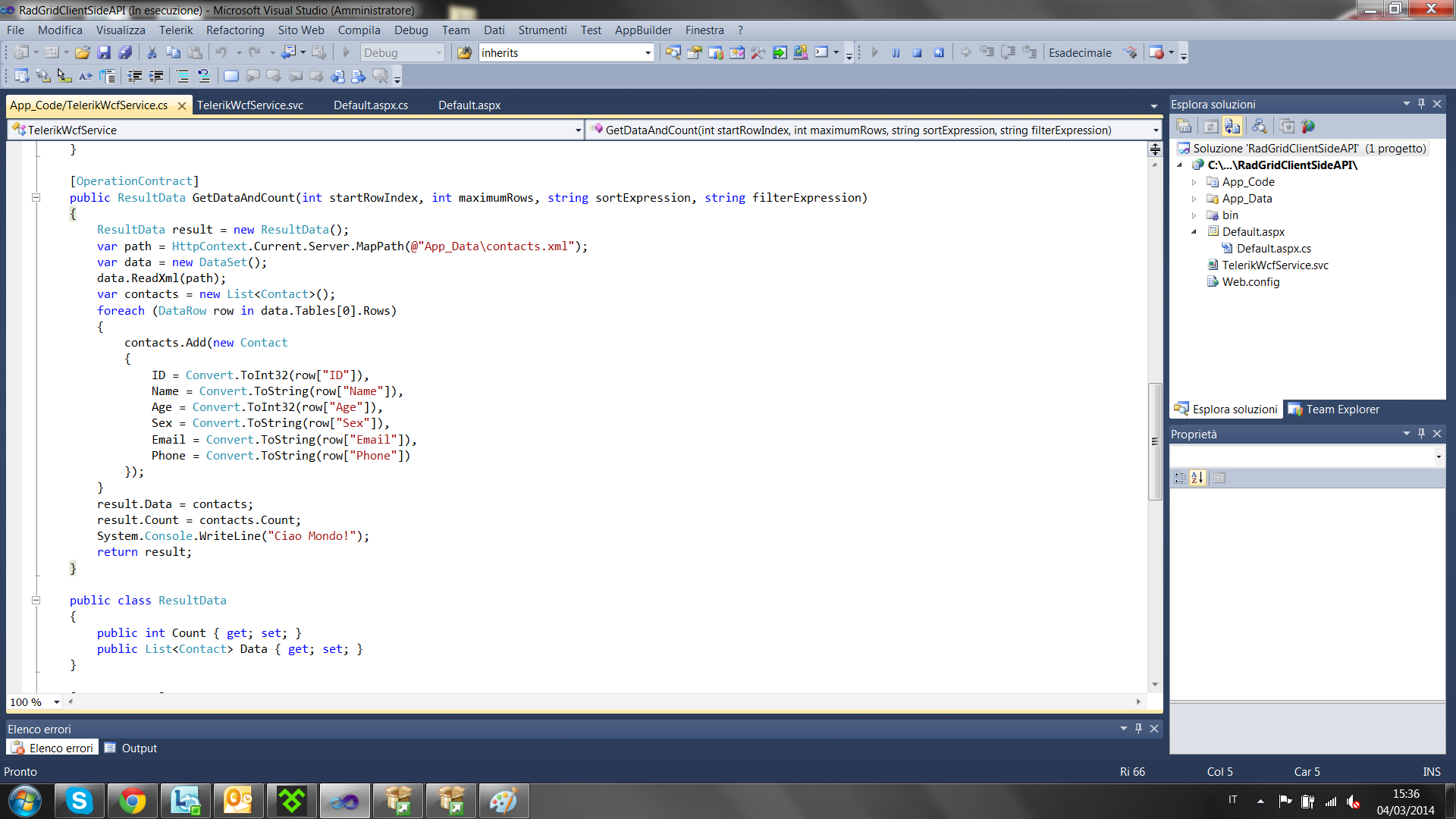Click the Copy icon in the toolbar

(173, 52)
